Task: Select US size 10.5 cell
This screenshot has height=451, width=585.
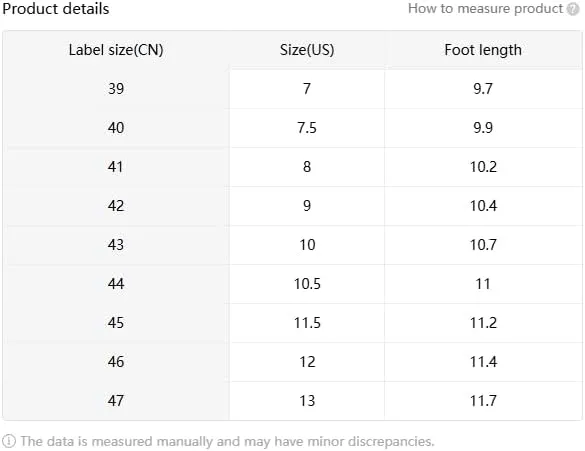Action: (x=307, y=284)
